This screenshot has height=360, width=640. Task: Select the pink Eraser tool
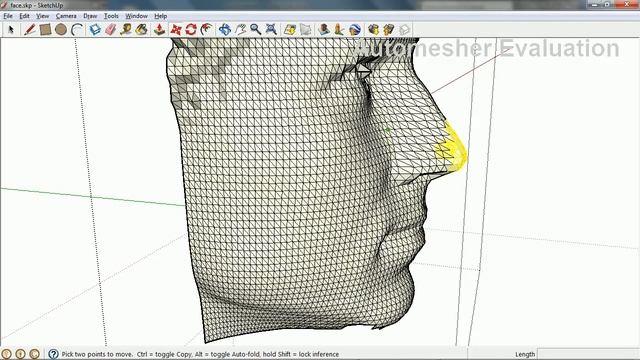tap(111, 29)
